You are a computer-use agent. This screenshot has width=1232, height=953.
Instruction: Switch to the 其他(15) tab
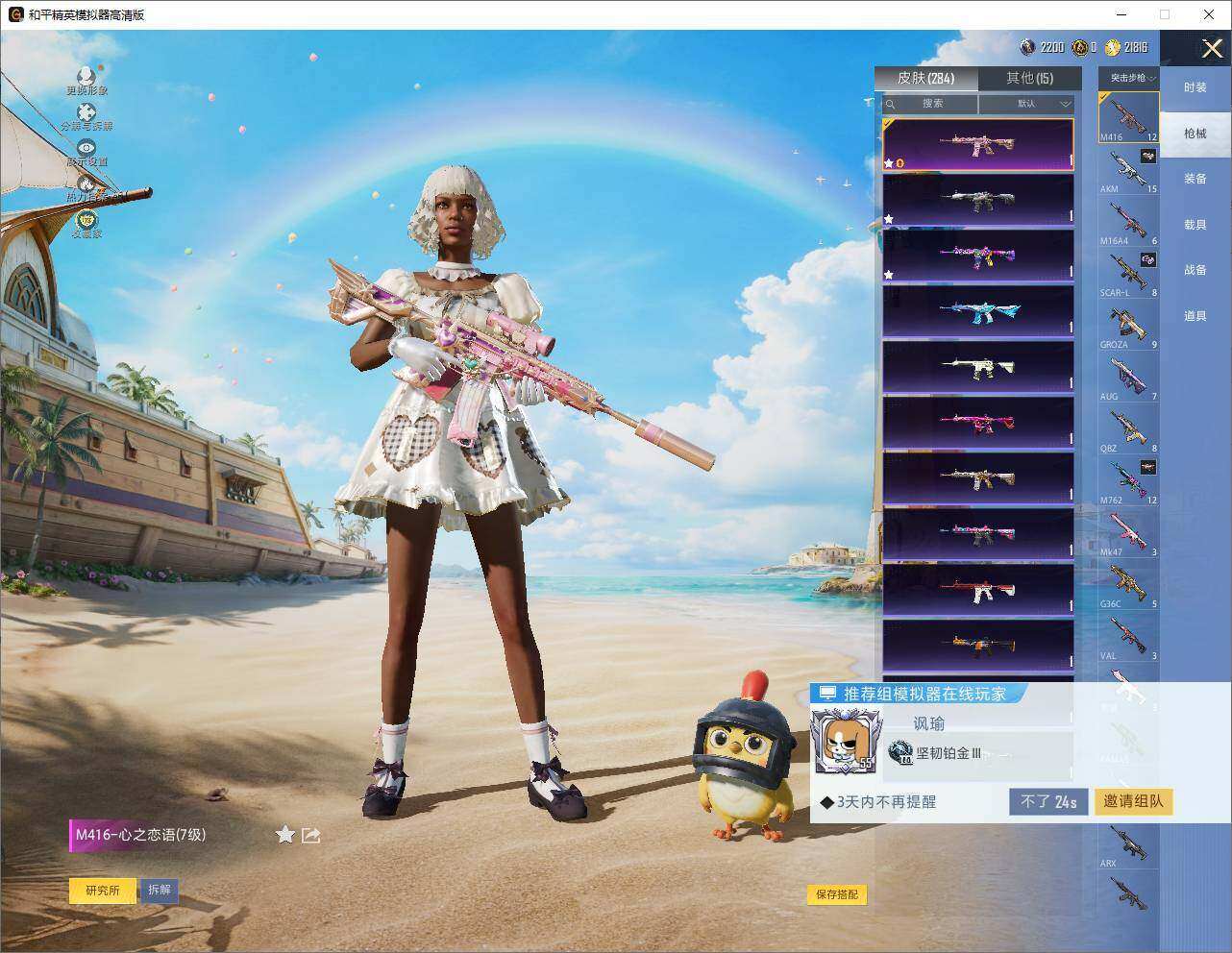[x=1029, y=78]
